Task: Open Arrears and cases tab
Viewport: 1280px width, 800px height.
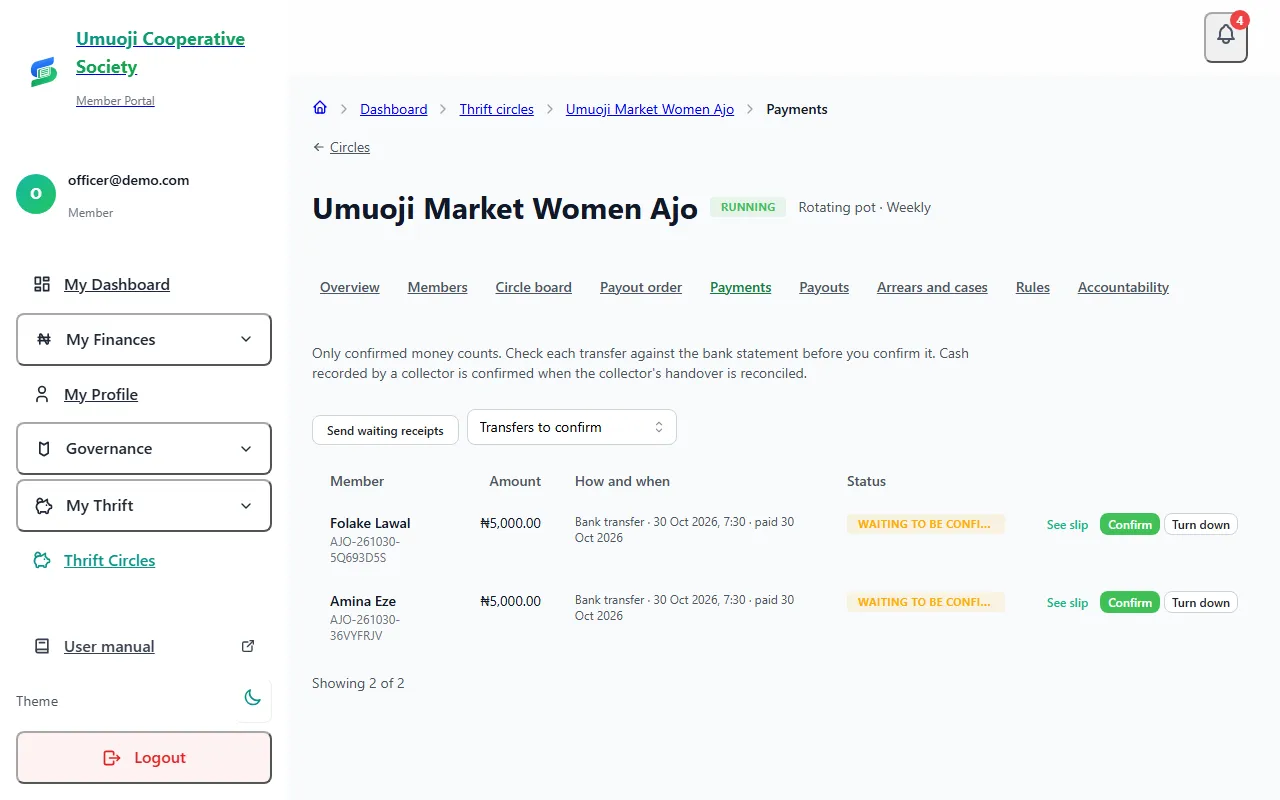Action: point(932,287)
